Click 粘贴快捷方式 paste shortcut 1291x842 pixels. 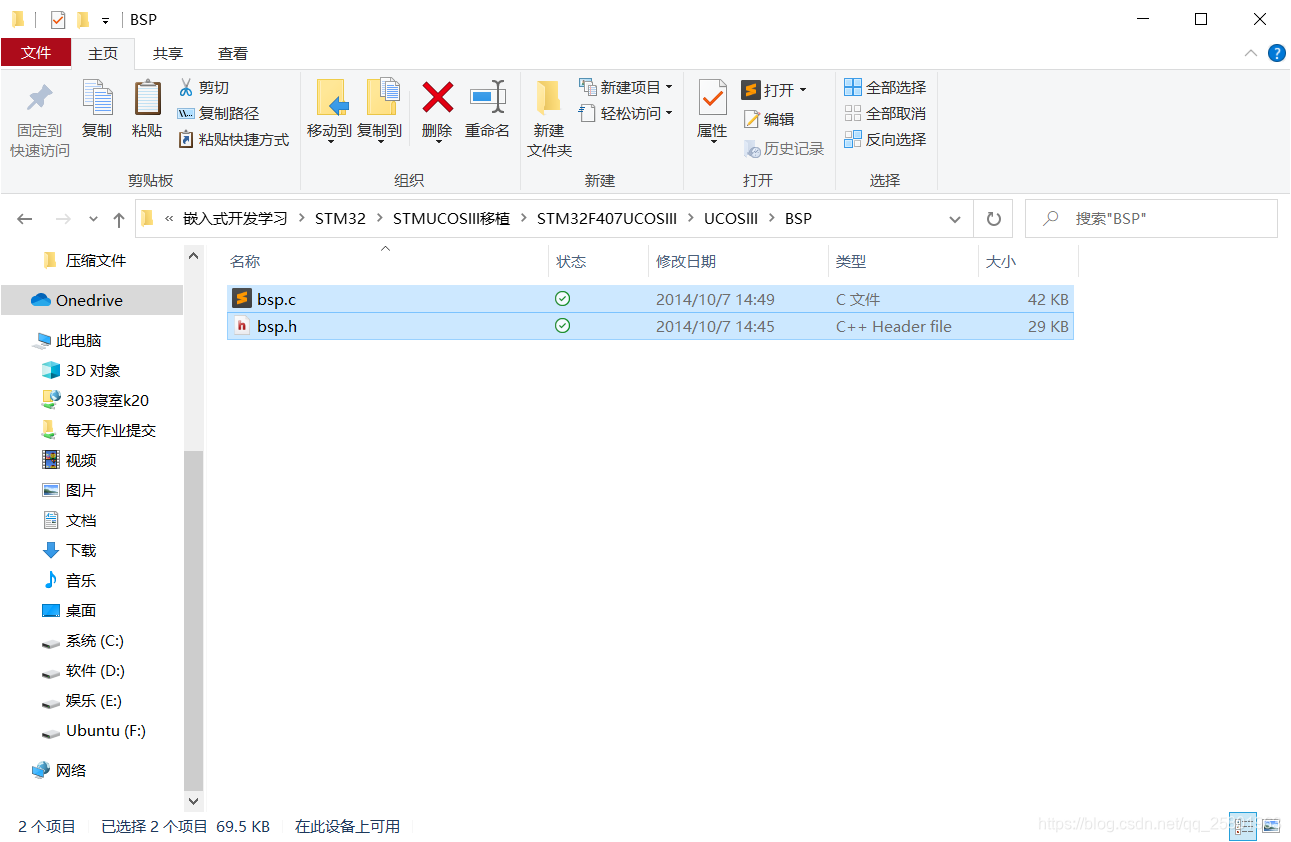234,140
